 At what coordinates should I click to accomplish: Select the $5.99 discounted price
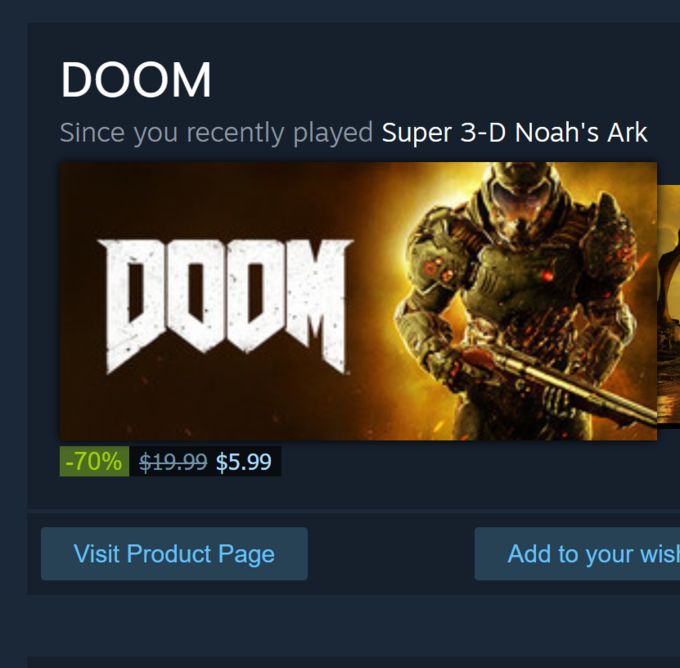(243, 462)
